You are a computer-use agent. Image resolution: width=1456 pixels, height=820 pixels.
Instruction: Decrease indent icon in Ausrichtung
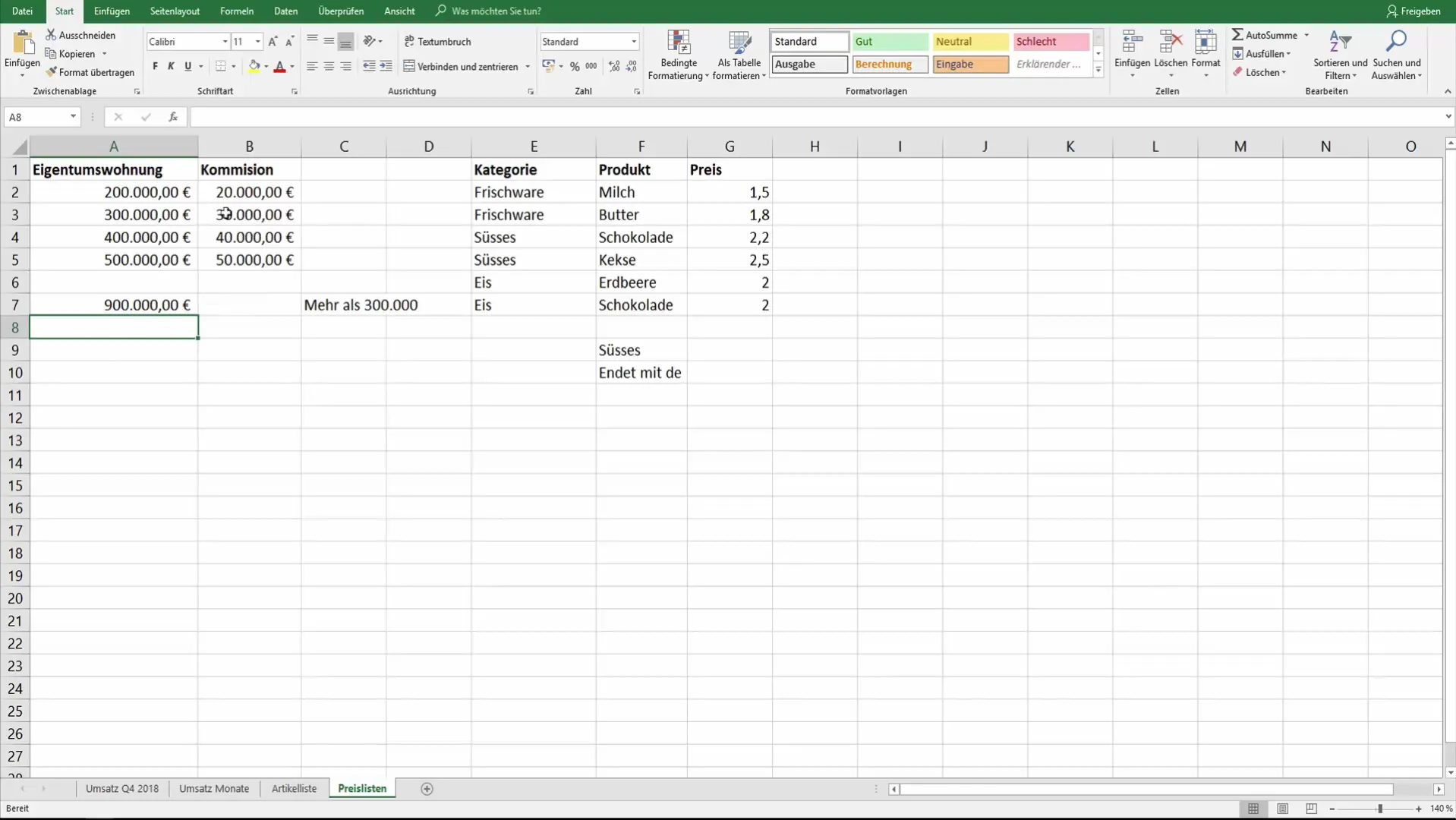point(369,67)
